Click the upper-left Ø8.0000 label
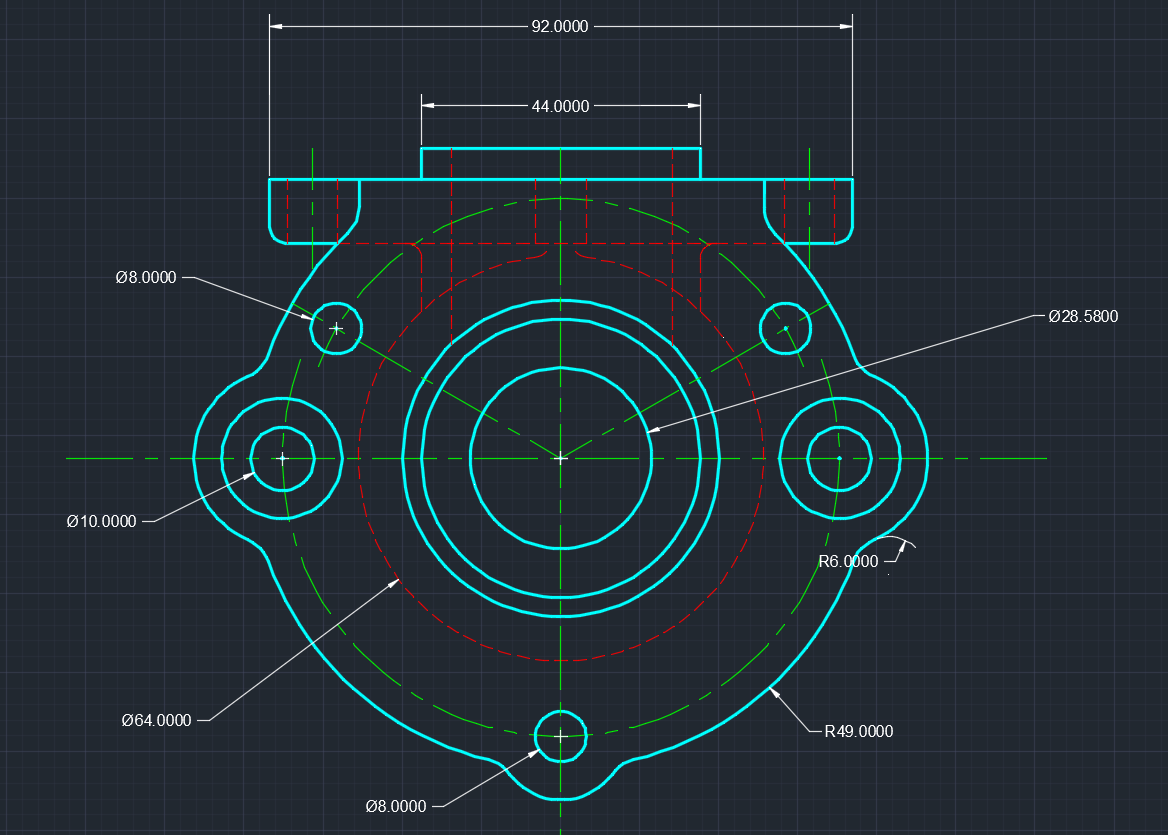The image size is (1168, 835). [146, 278]
